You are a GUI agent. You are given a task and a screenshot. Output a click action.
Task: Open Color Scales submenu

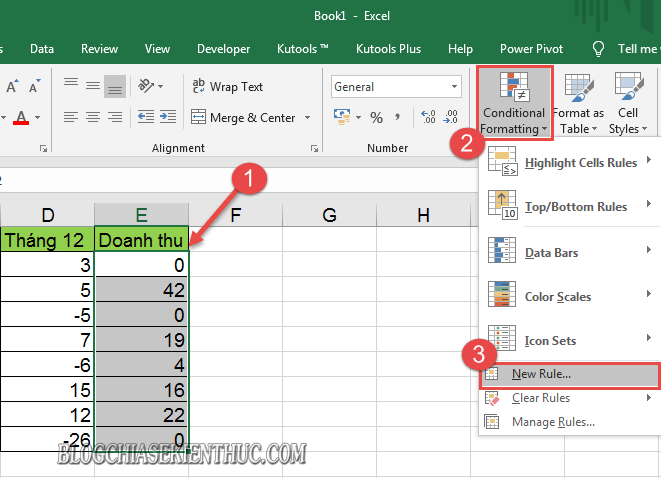(x=570, y=296)
